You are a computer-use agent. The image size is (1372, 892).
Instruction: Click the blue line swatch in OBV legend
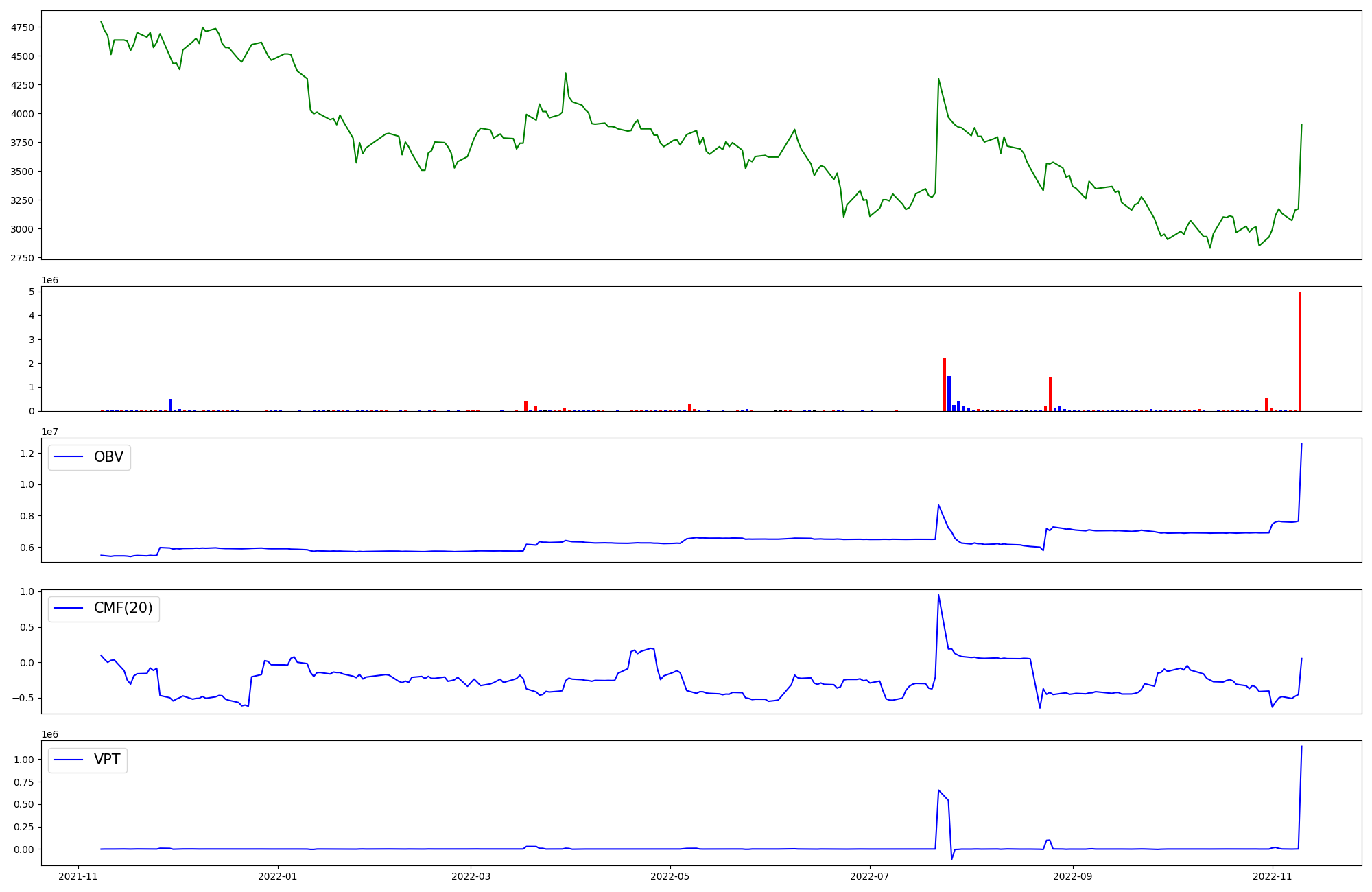click(x=69, y=457)
